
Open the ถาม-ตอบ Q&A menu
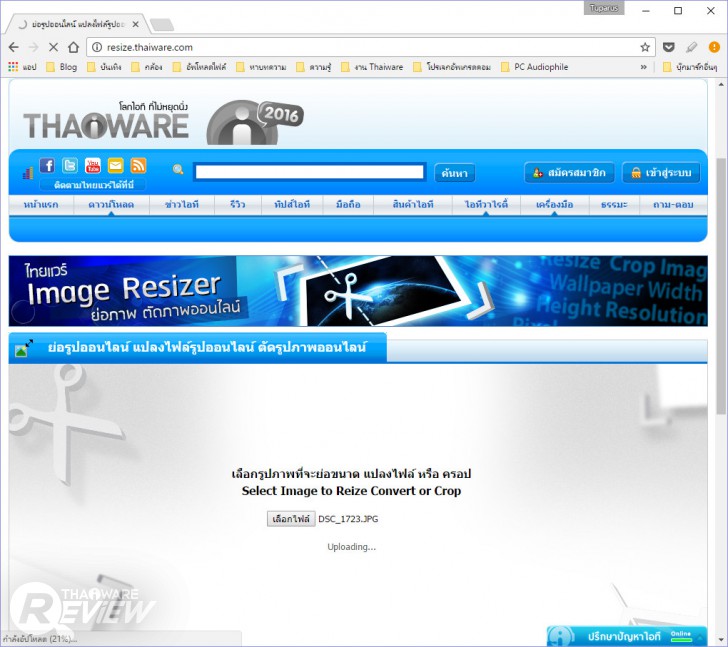(673, 205)
